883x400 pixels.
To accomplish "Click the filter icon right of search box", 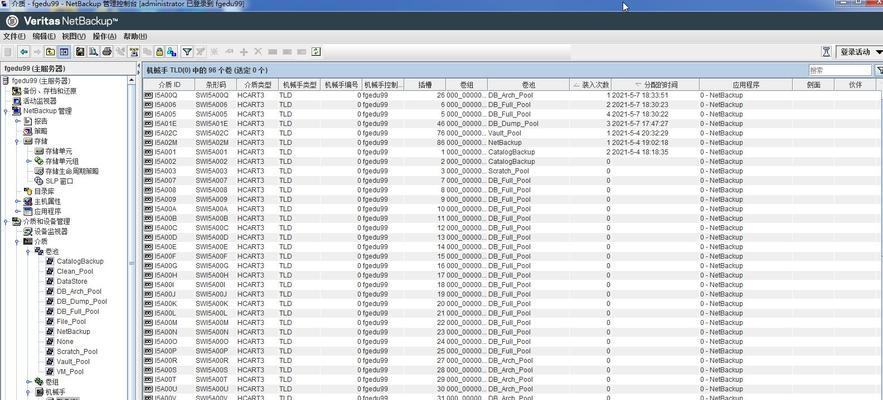I will coord(878,70).
